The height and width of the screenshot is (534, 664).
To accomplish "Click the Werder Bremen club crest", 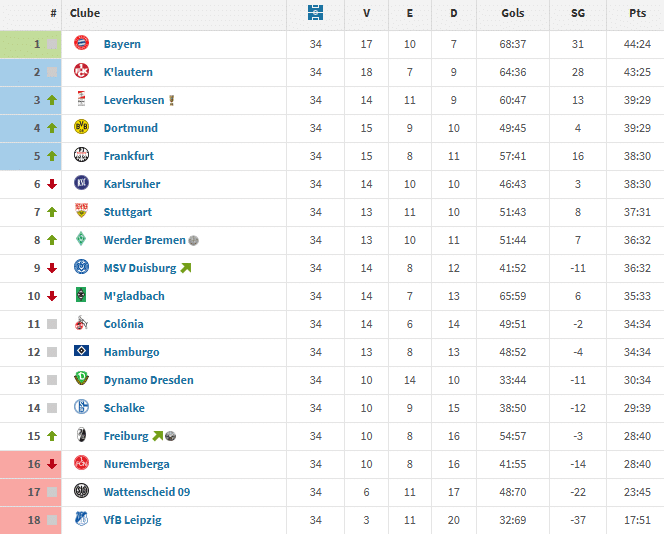I will click(x=81, y=240).
